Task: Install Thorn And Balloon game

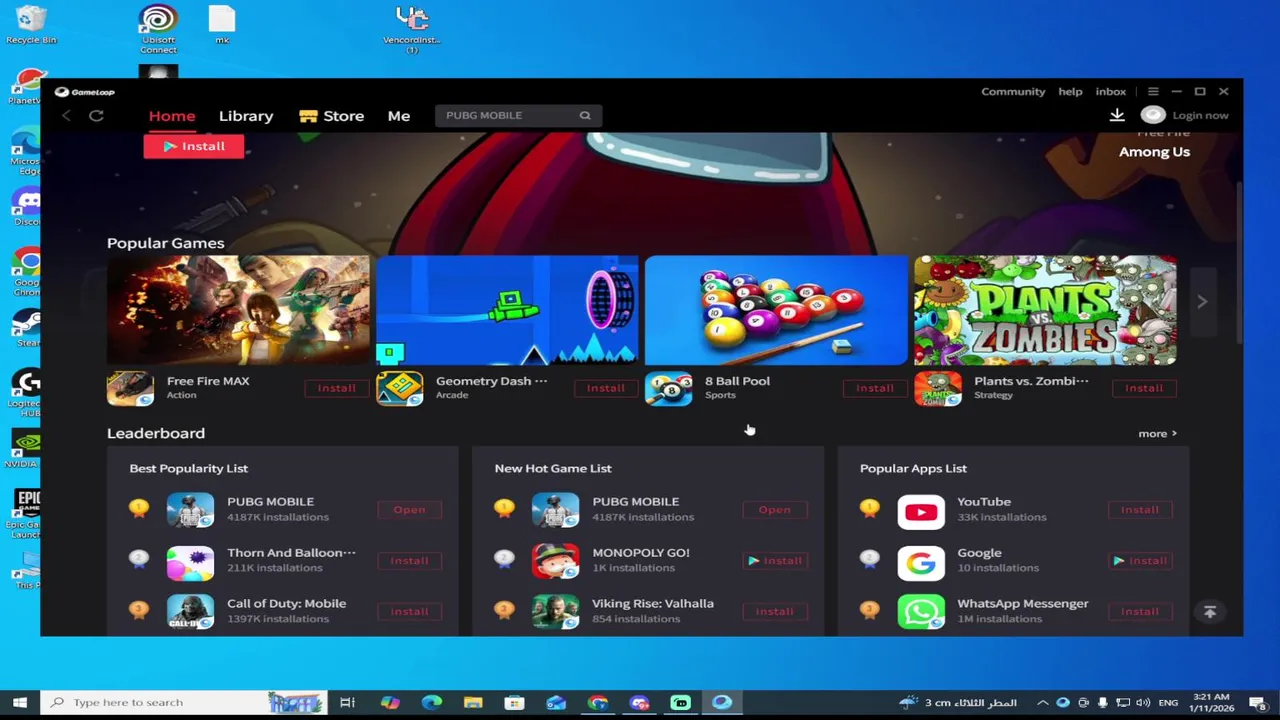Action: coord(409,561)
